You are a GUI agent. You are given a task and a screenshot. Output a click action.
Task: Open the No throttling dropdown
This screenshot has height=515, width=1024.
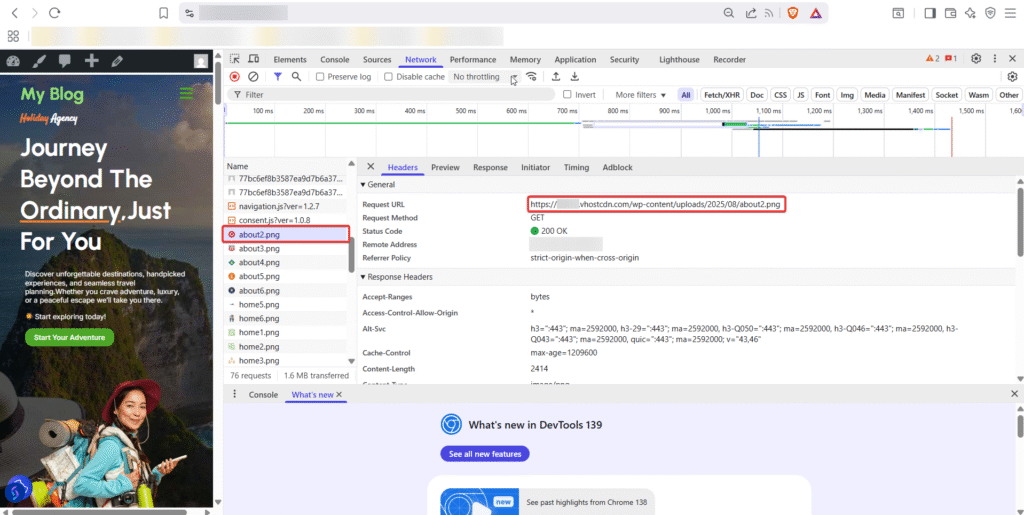pyautogui.click(x=485, y=77)
